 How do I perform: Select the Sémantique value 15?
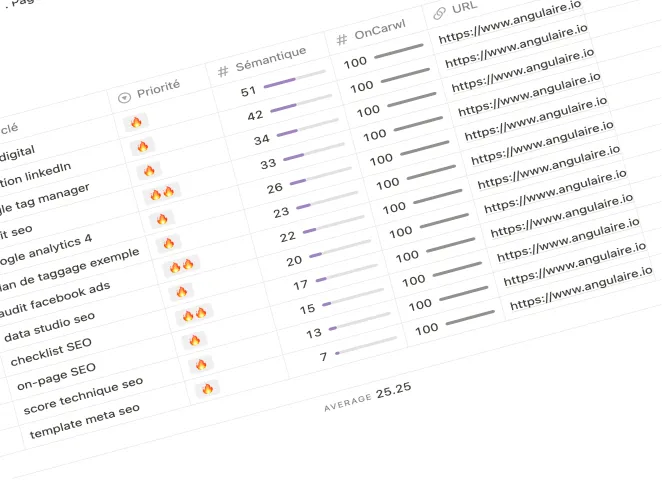click(x=307, y=309)
